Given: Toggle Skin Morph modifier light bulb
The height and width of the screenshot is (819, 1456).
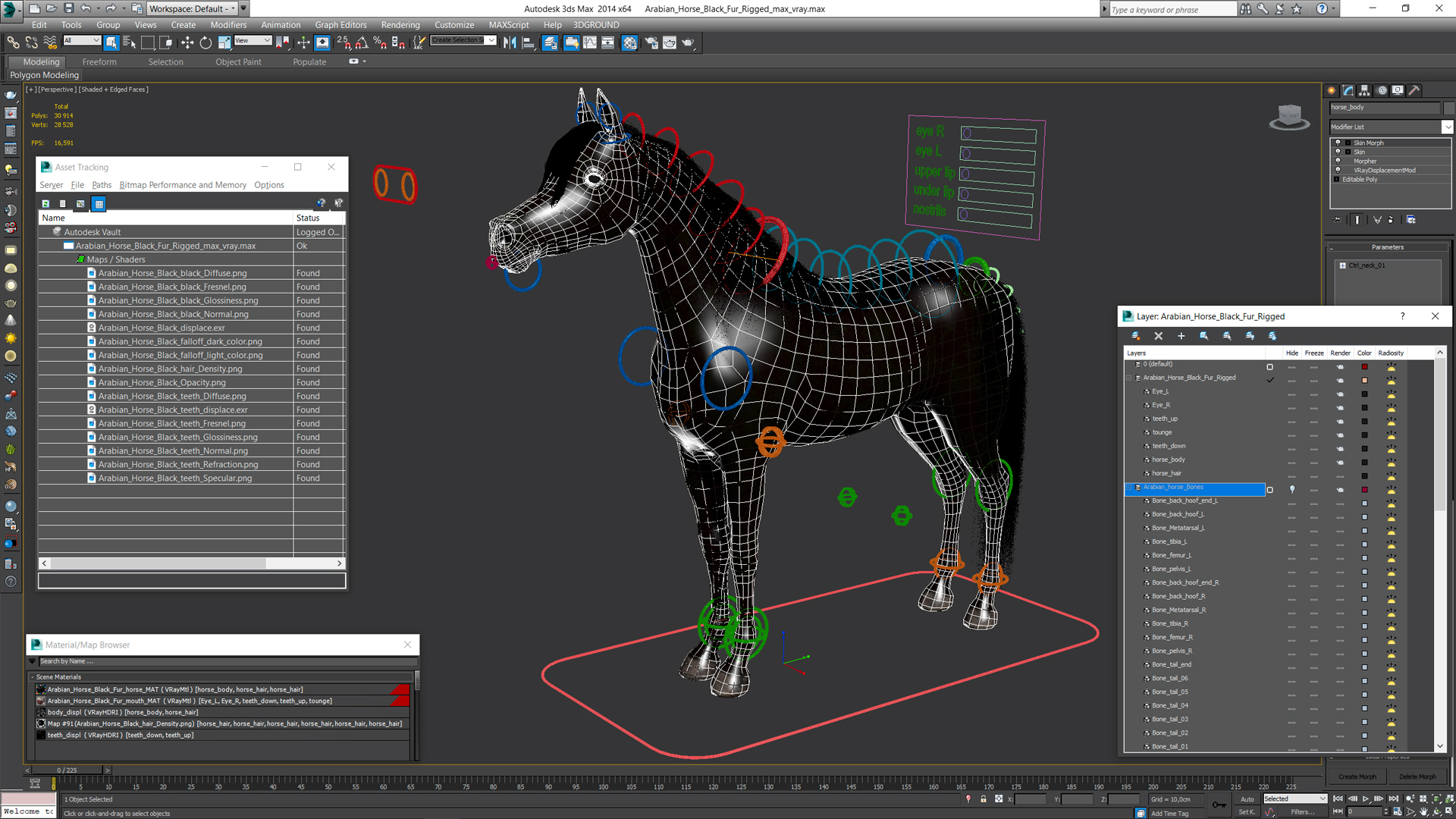Looking at the screenshot, I should [1338, 143].
